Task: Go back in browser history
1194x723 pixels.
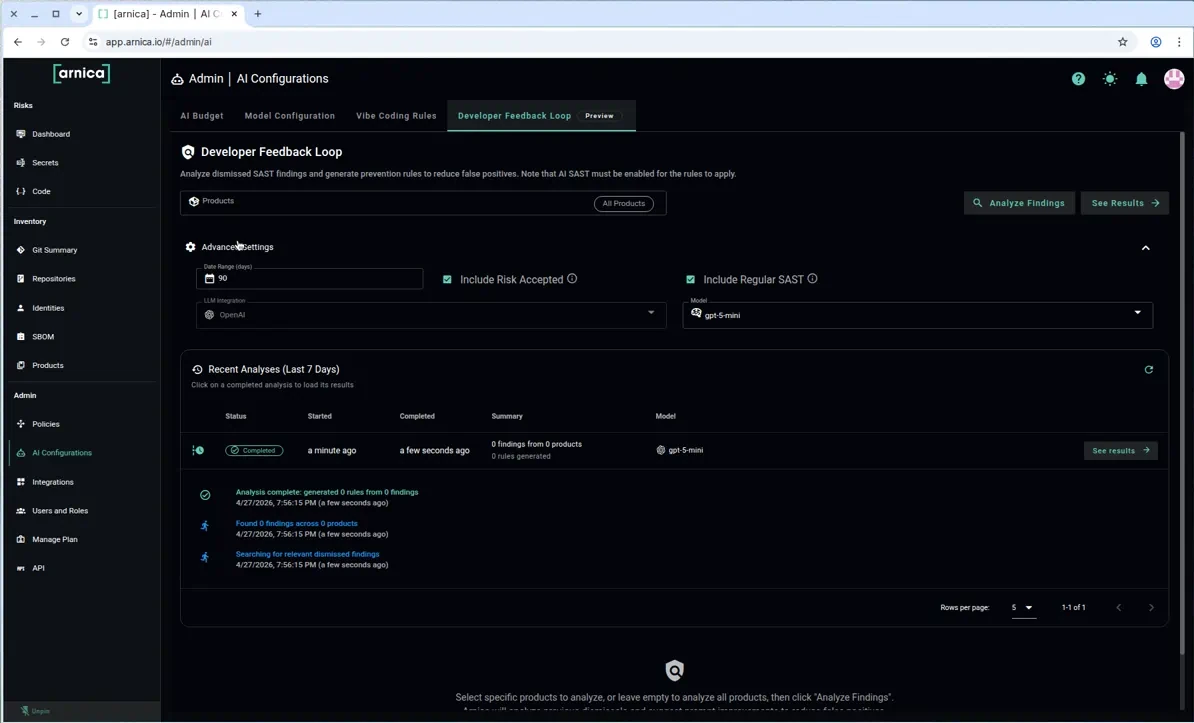Action: pyautogui.click(x=18, y=42)
